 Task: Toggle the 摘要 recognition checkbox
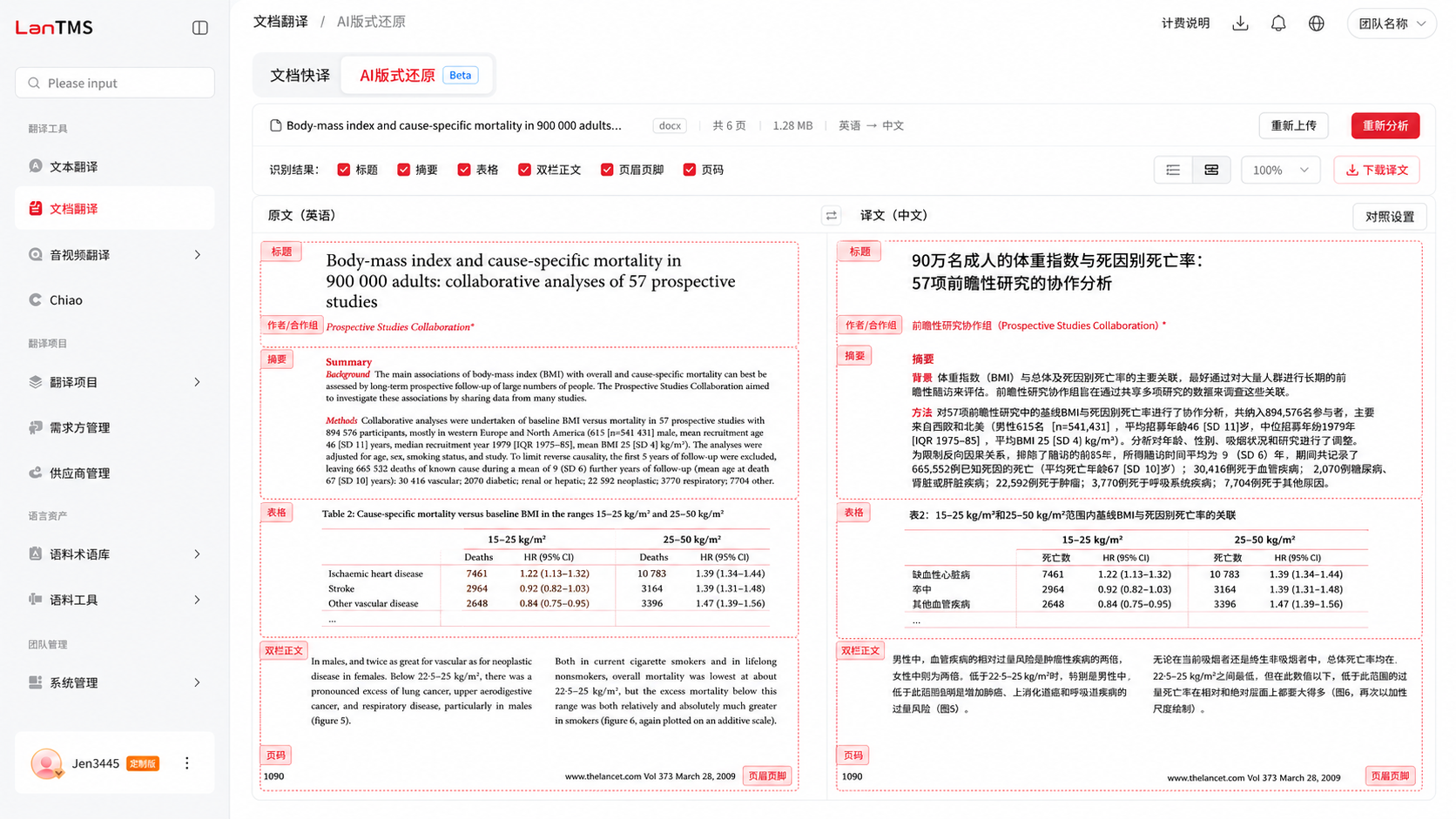404,170
